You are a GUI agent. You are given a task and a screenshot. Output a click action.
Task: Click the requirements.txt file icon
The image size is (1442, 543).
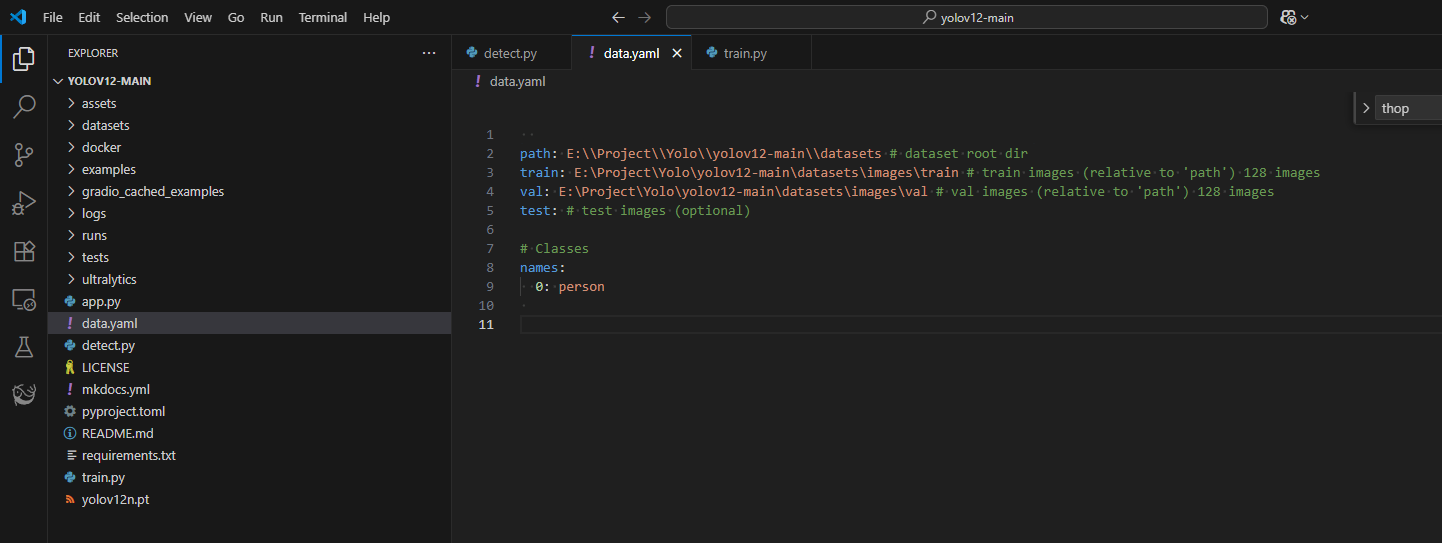click(70, 455)
